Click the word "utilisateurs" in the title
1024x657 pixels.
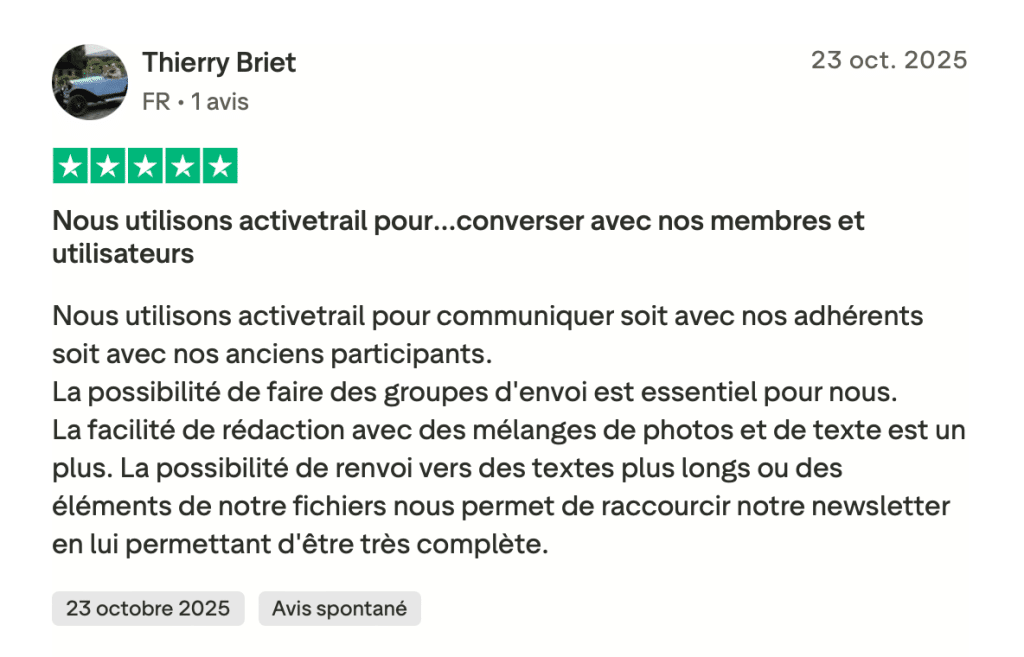(123, 254)
